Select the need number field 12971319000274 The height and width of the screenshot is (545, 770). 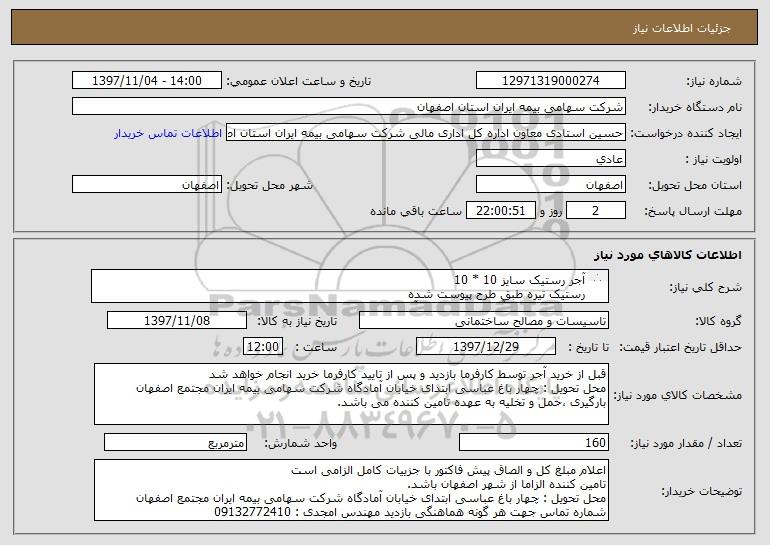(x=550, y=81)
